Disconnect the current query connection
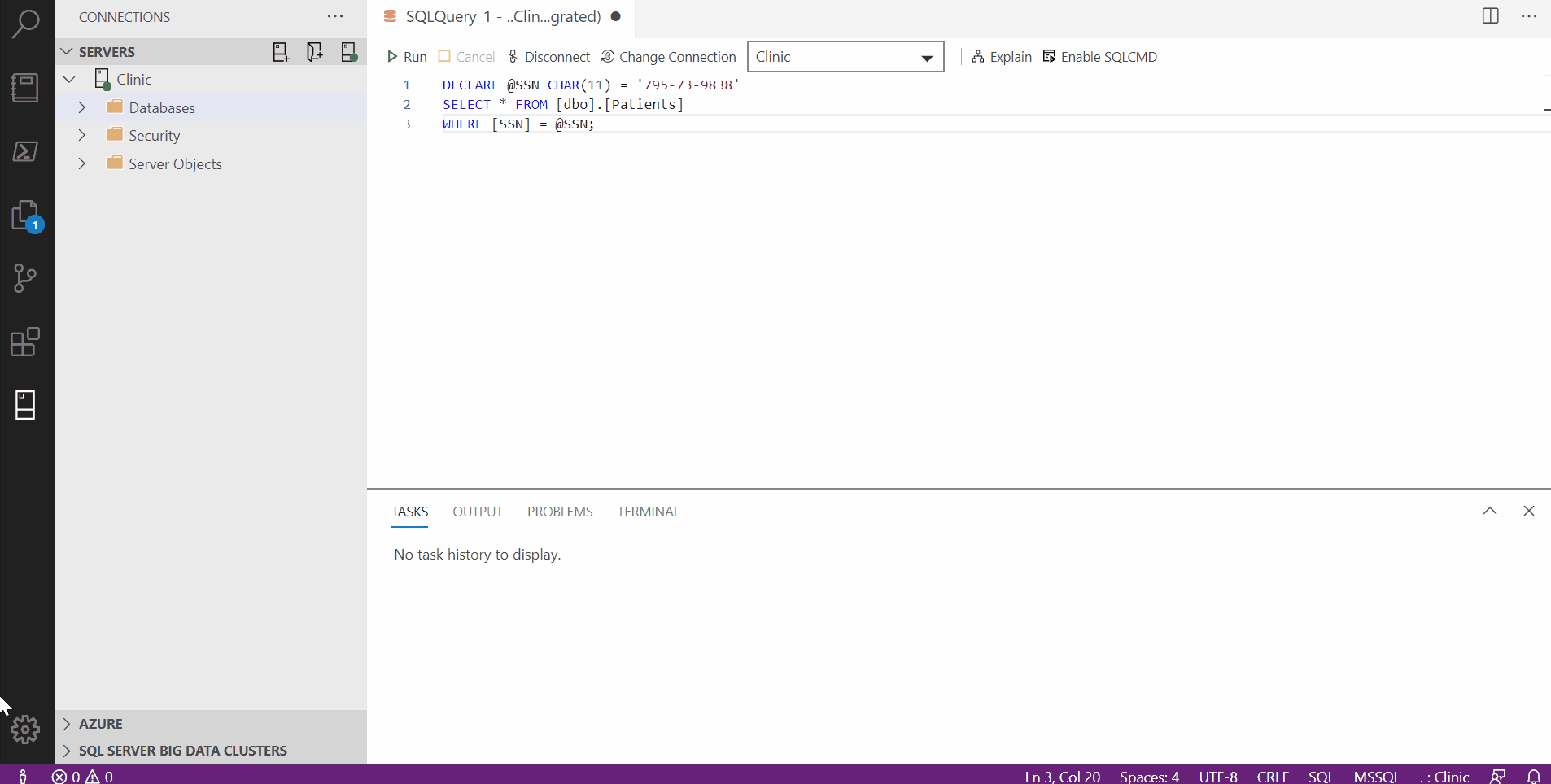 click(548, 56)
